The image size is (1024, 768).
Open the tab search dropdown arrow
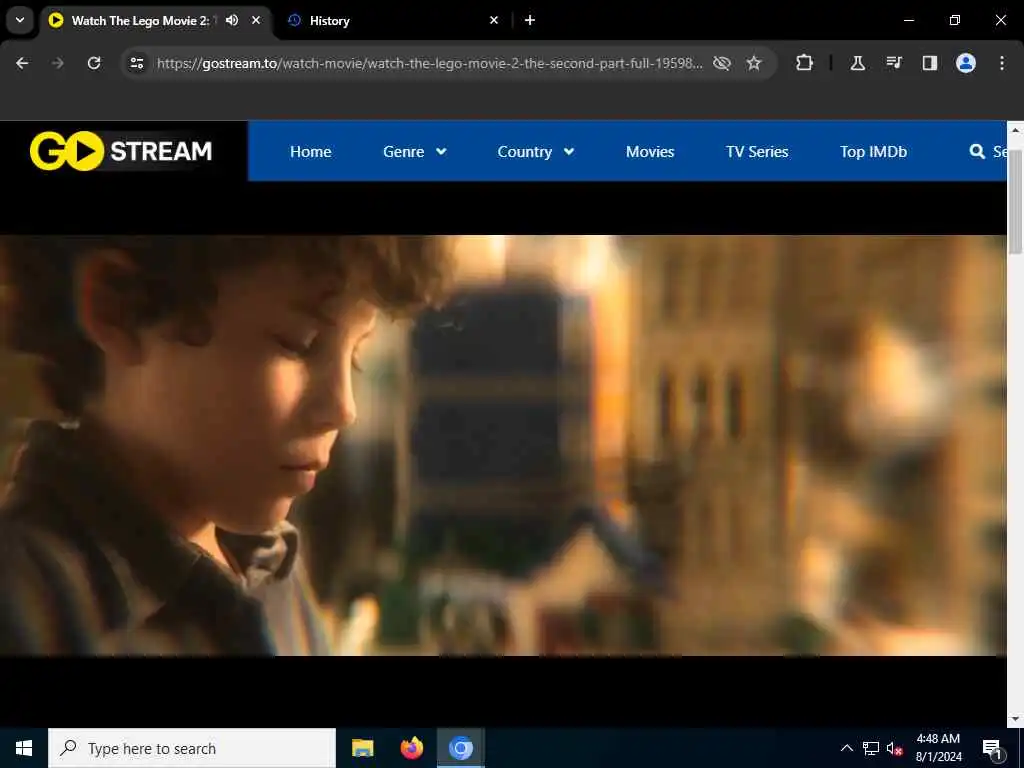20,20
